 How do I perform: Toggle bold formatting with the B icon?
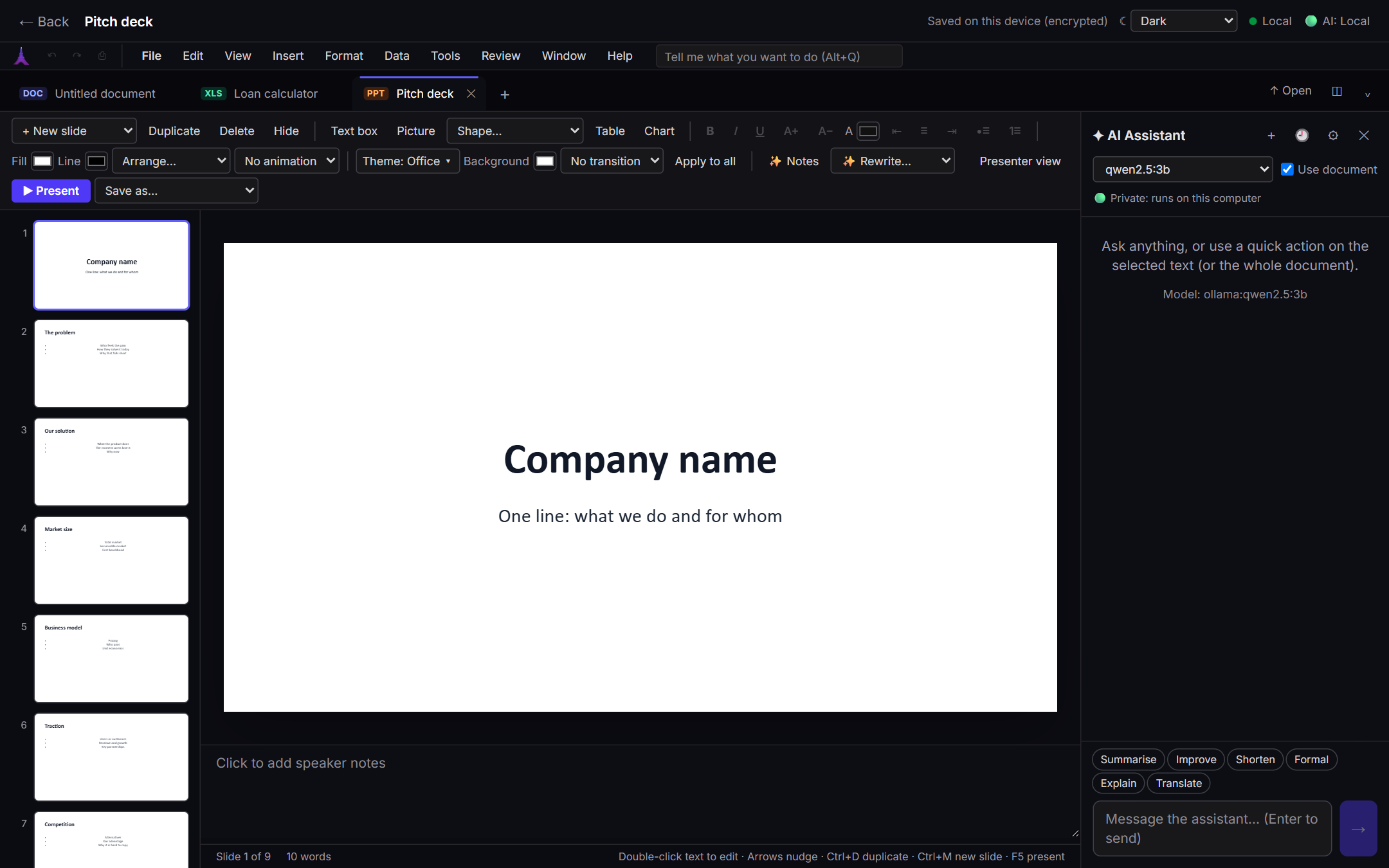pyautogui.click(x=710, y=131)
